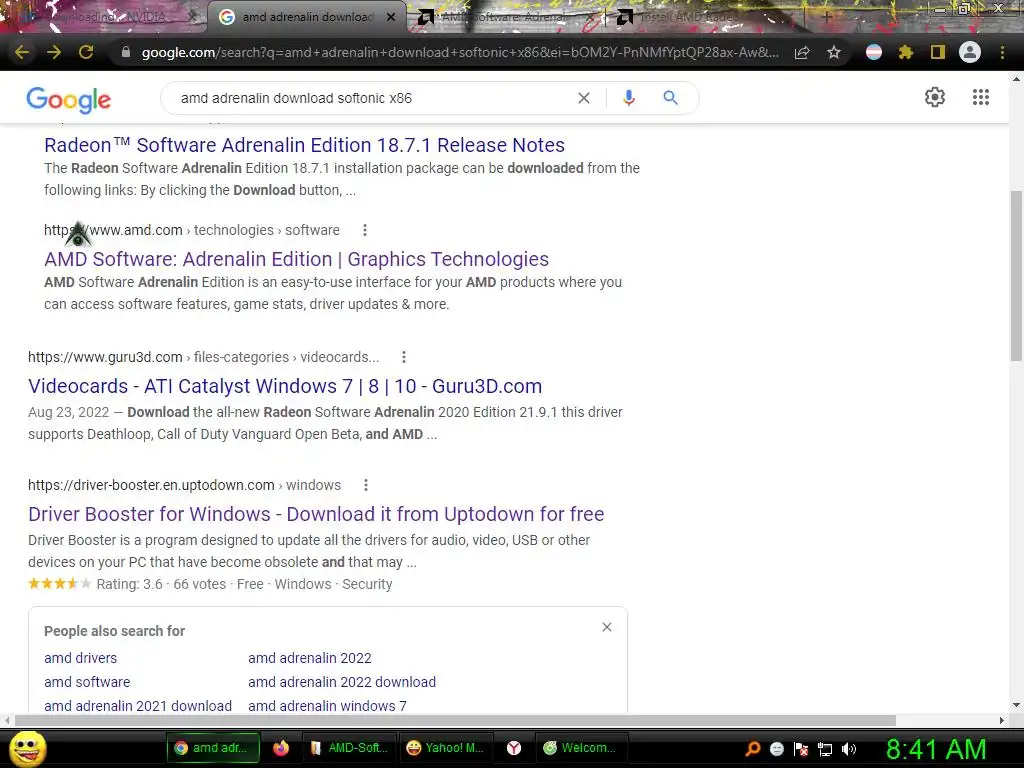Clear the search box text
This screenshot has height=768, width=1024.
584,98
